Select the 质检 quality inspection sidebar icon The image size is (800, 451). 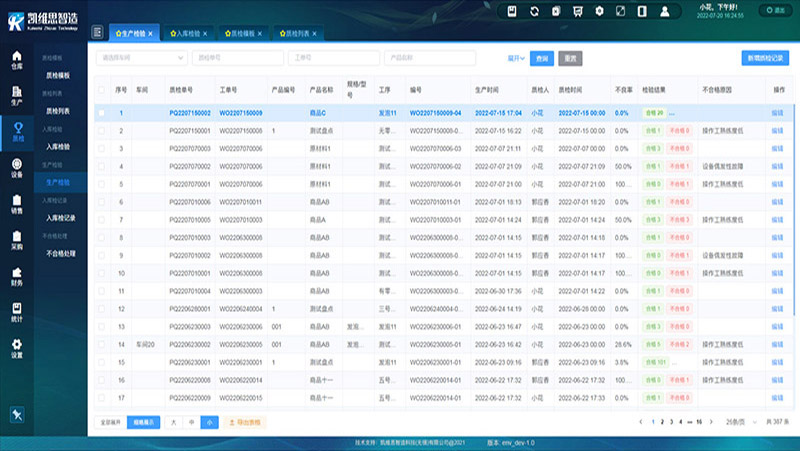[18, 132]
